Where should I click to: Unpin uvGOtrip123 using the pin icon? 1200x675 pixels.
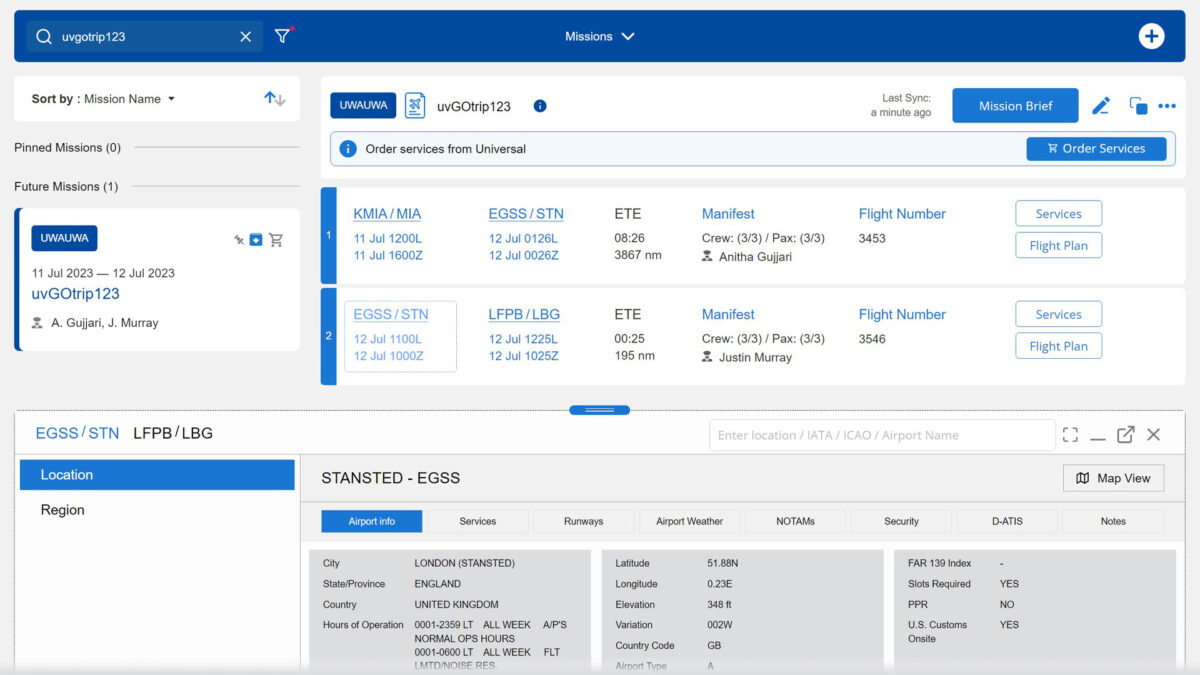point(239,240)
